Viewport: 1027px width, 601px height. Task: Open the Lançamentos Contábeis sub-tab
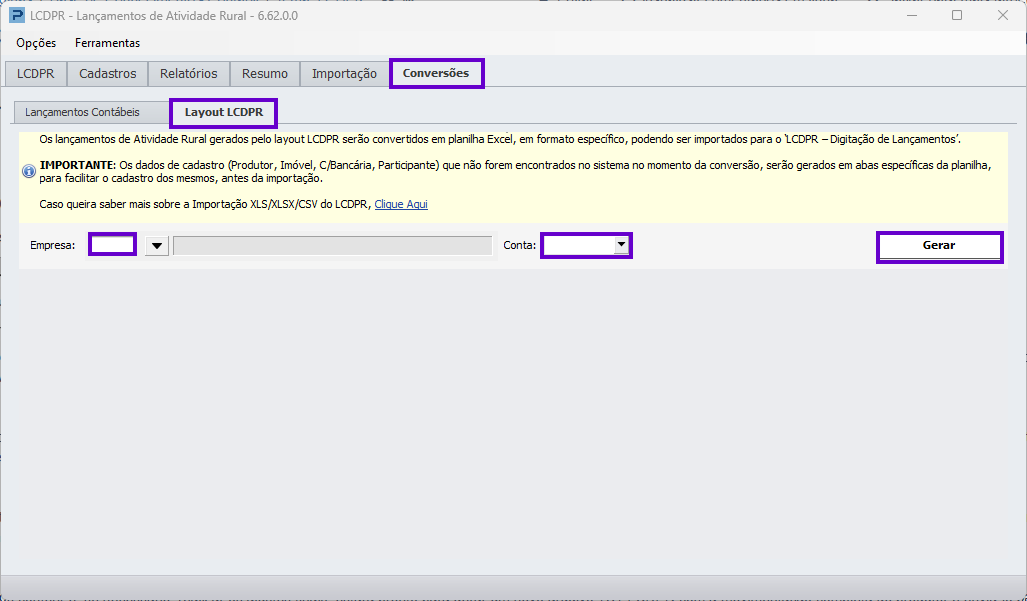(x=83, y=113)
